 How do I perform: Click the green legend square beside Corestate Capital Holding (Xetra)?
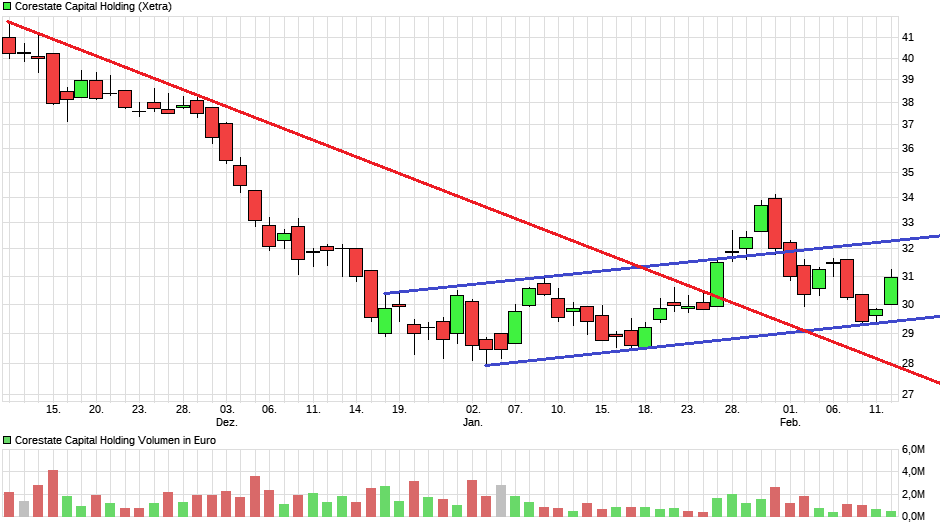tap(7, 6)
